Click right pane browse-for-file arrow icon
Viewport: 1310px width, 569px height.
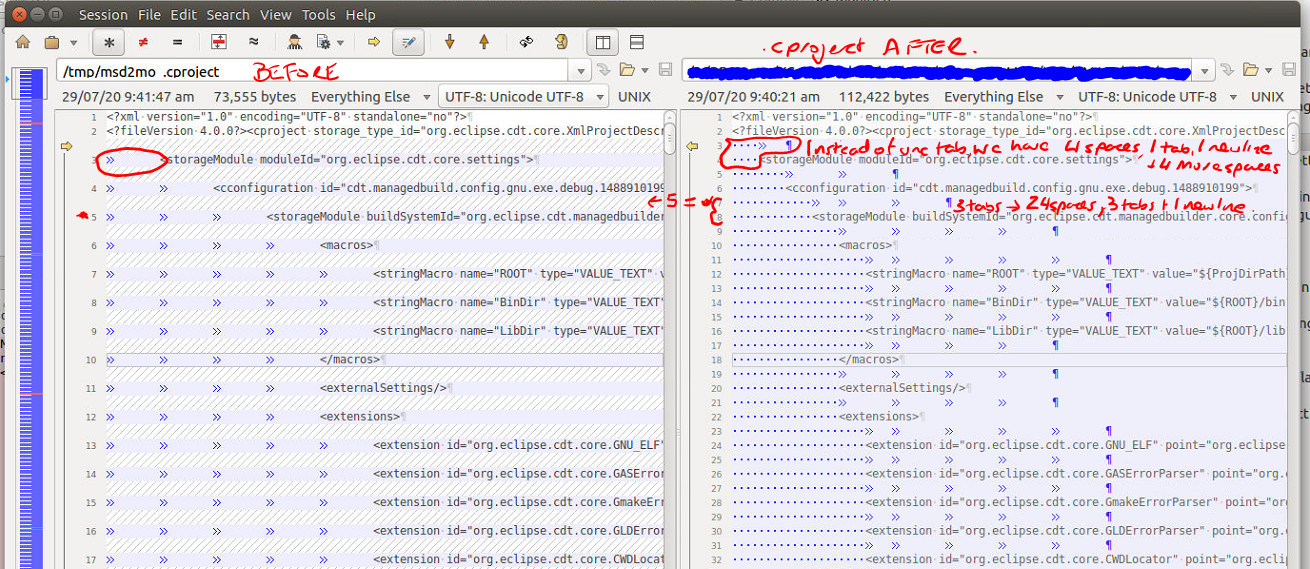pos(1227,70)
